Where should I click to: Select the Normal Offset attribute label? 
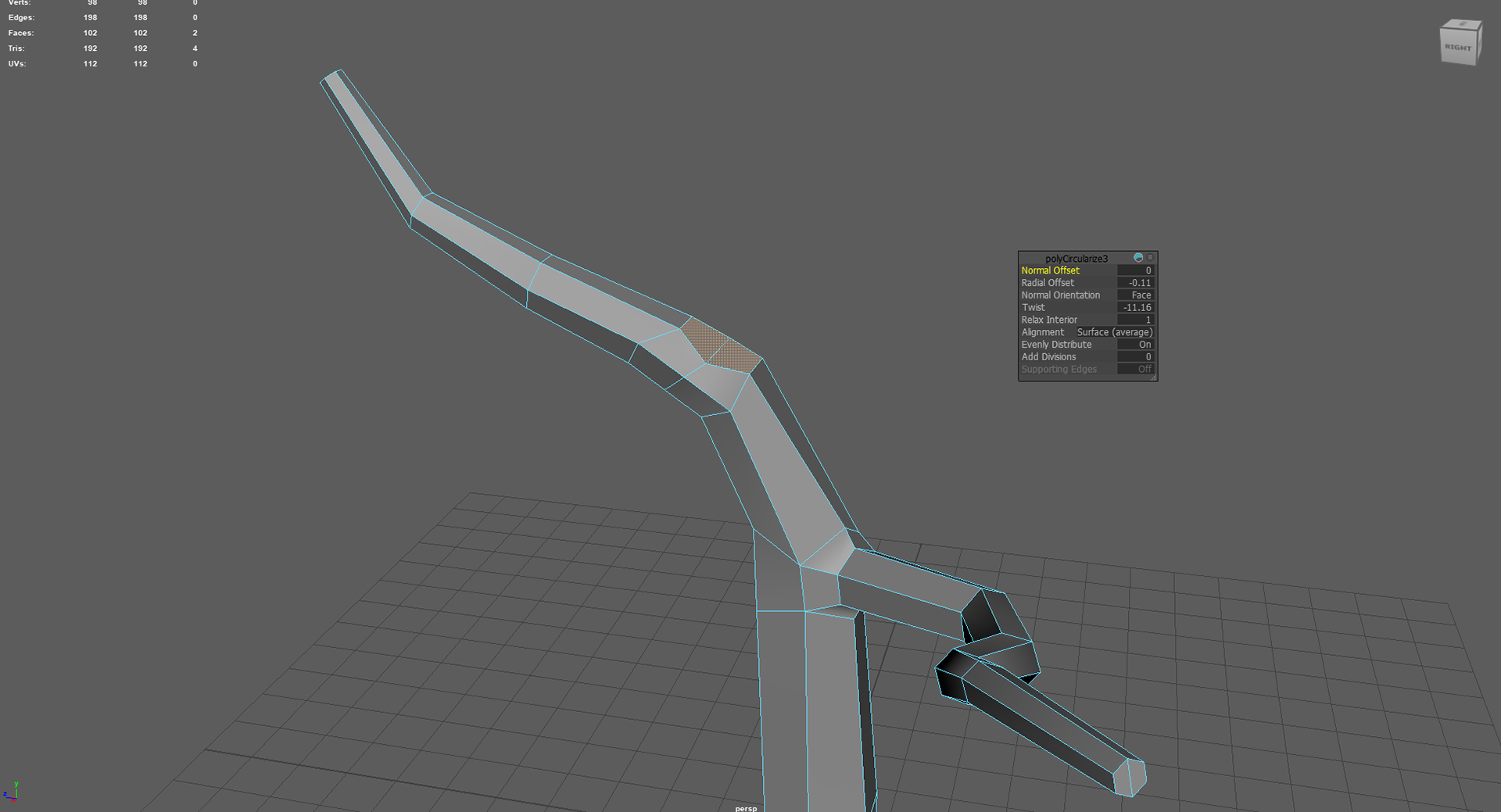pos(1050,270)
